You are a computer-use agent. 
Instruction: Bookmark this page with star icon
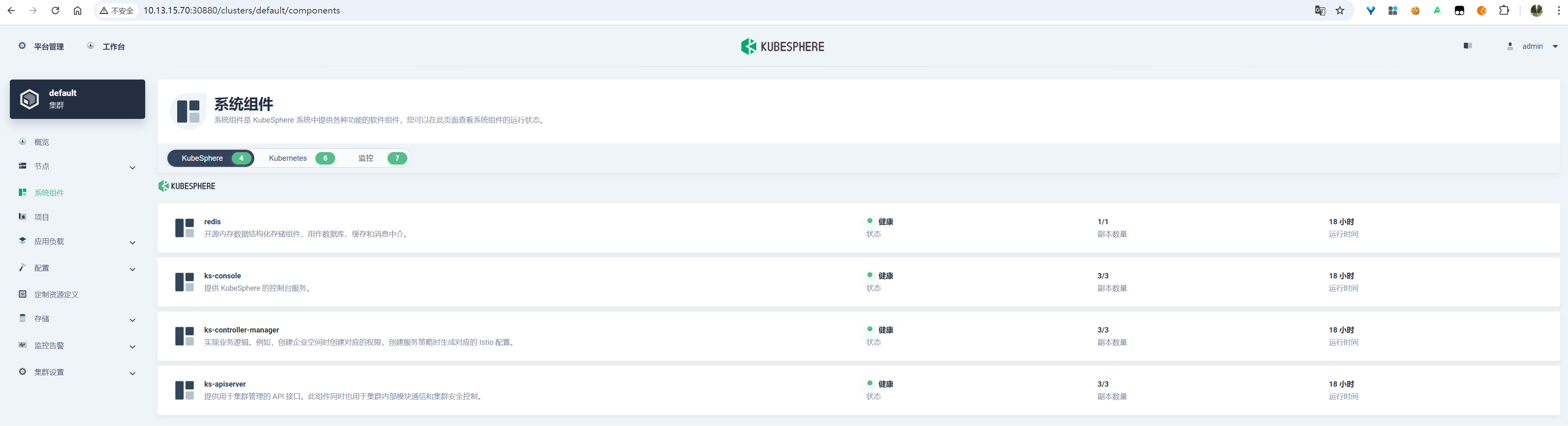click(x=1340, y=10)
